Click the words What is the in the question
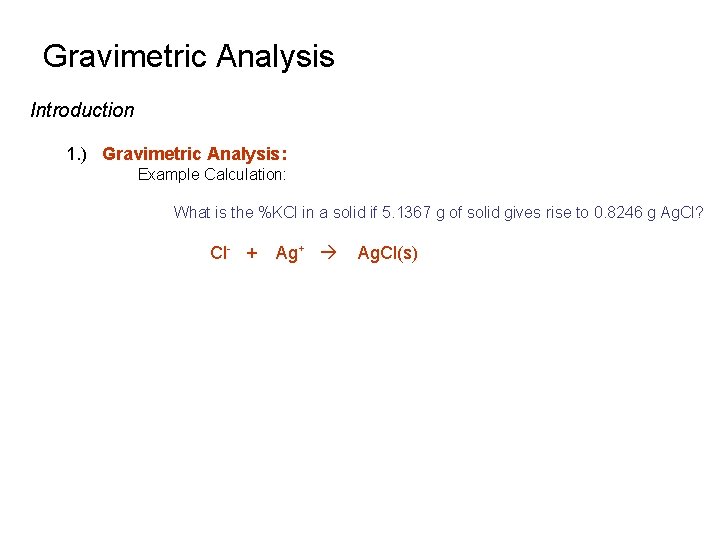The height and width of the screenshot is (540, 720). tap(214, 212)
